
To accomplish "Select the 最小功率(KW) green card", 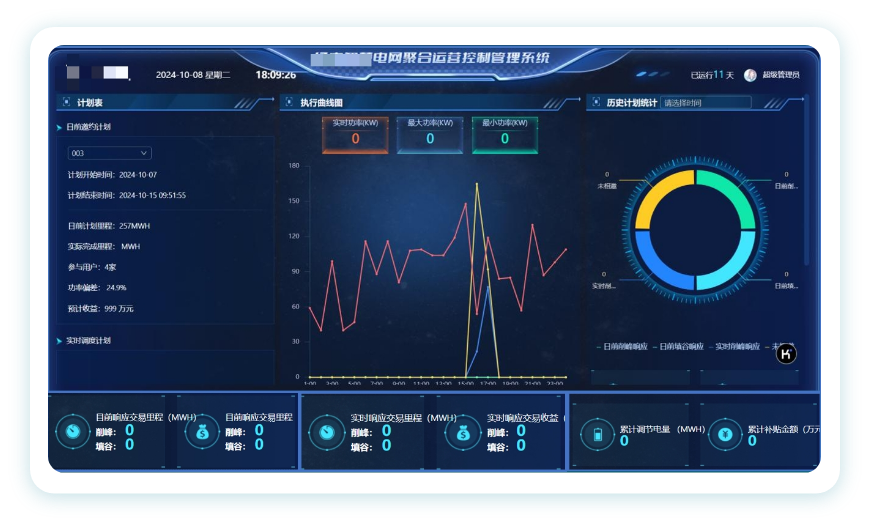I will pyautogui.click(x=504, y=135).
